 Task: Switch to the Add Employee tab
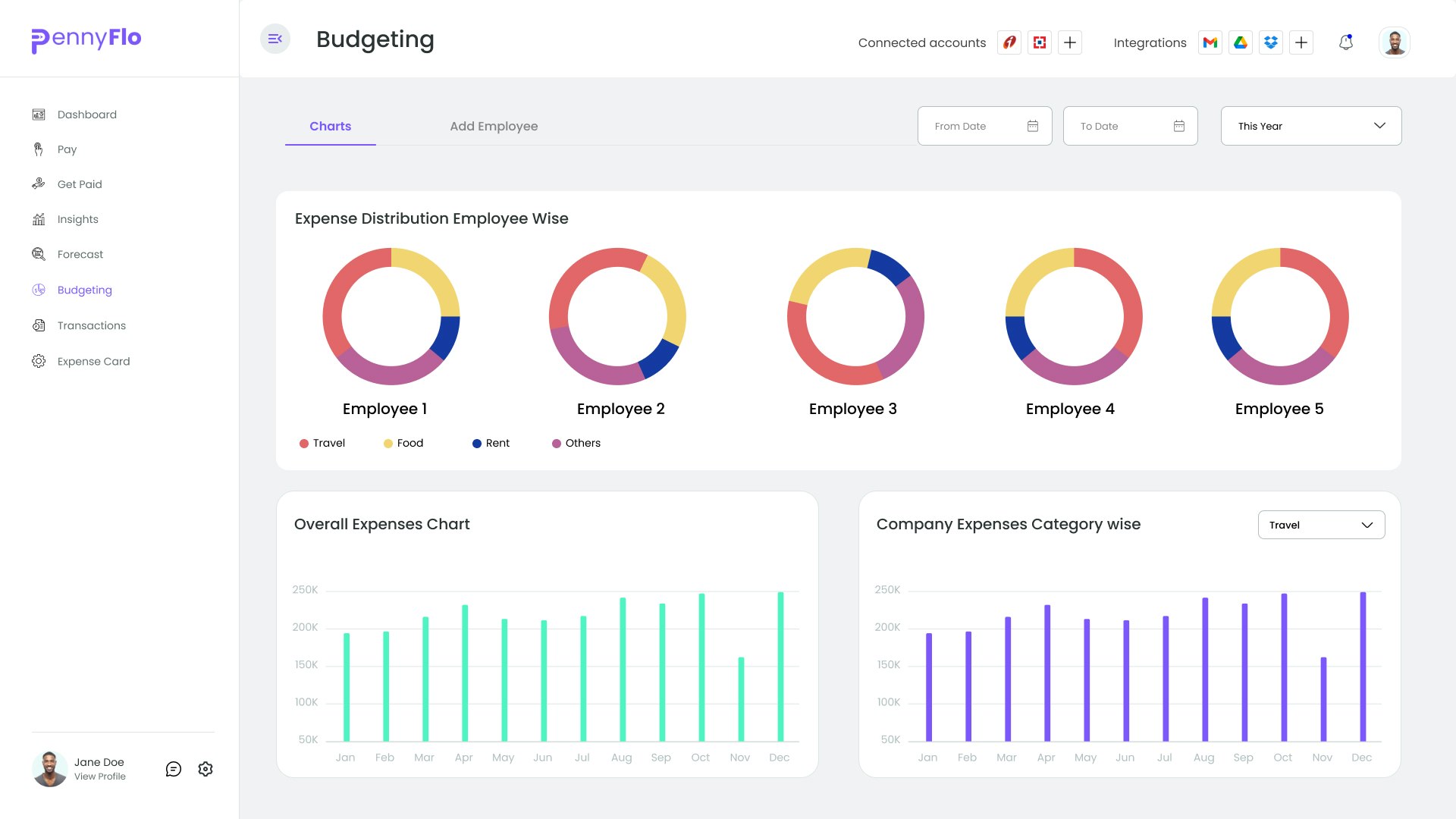click(x=494, y=126)
